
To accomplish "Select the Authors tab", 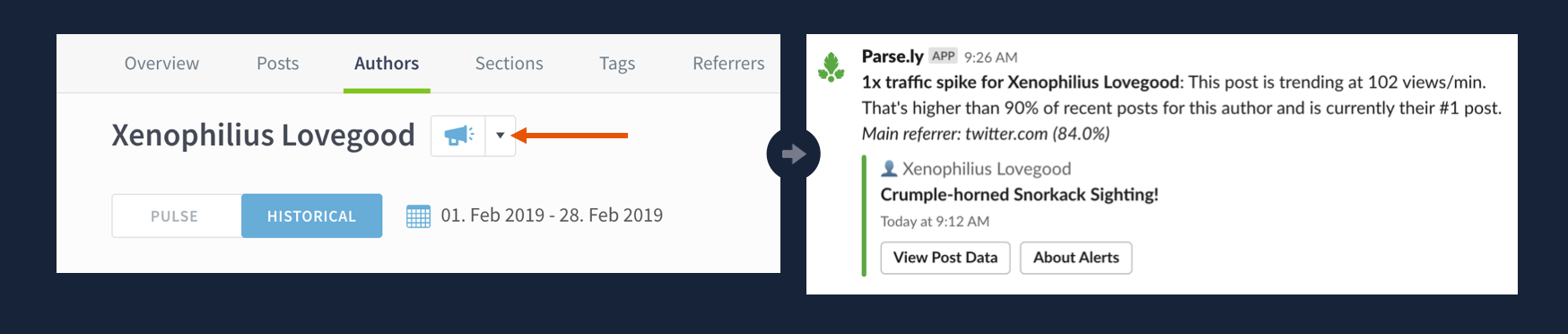I will click(x=387, y=64).
